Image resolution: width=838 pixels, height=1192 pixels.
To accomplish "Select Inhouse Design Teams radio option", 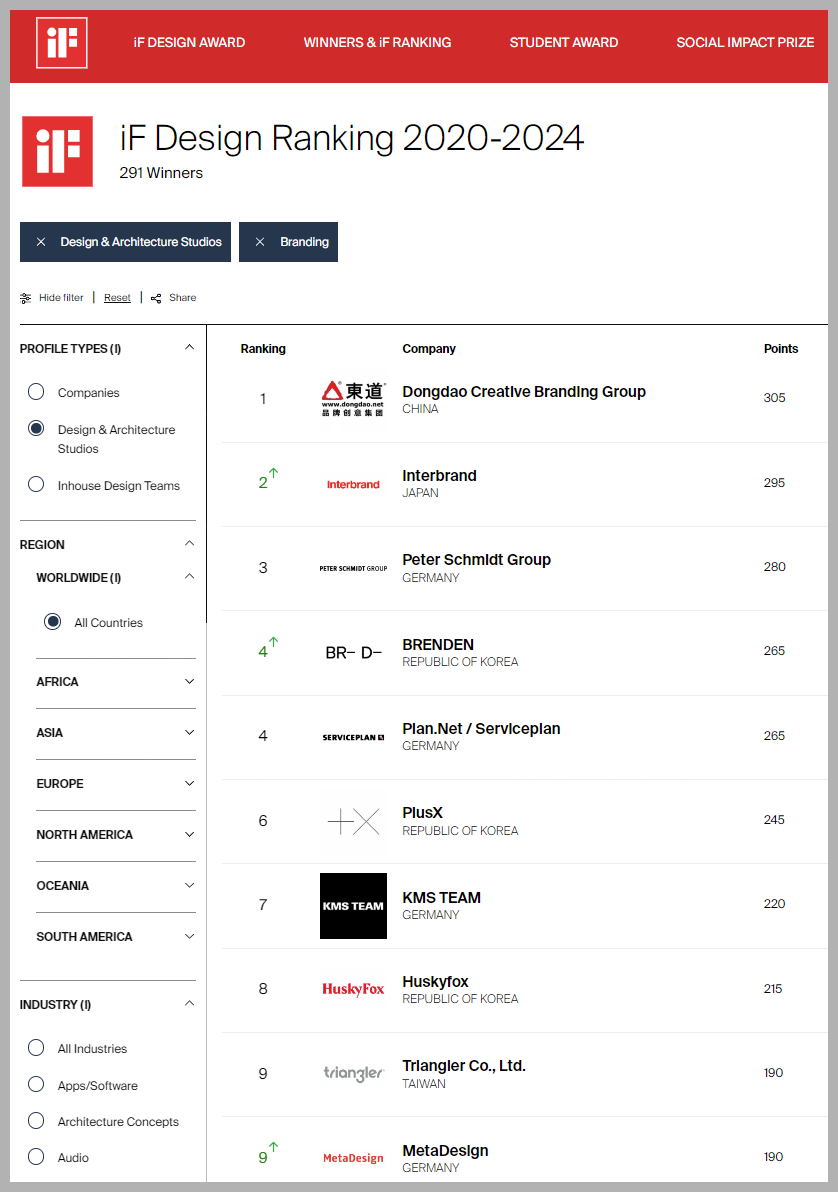I will point(36,485).
